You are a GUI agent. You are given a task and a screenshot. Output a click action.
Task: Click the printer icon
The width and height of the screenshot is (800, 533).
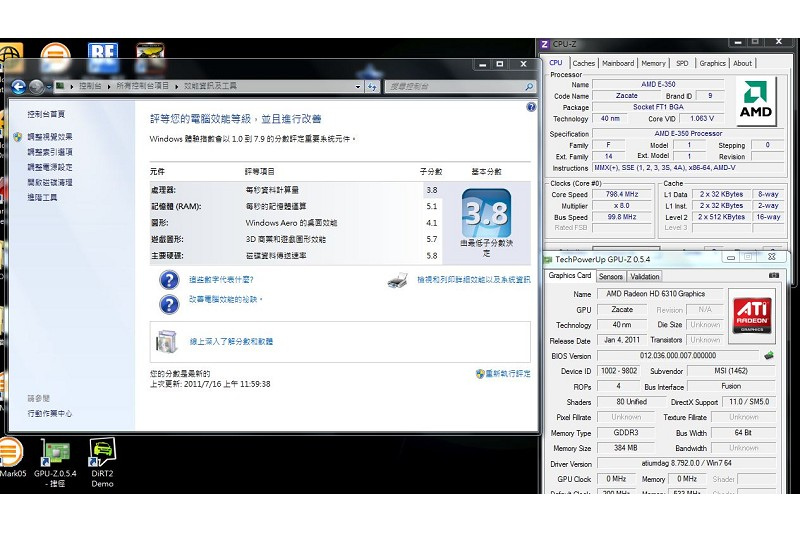pos(397,280)
